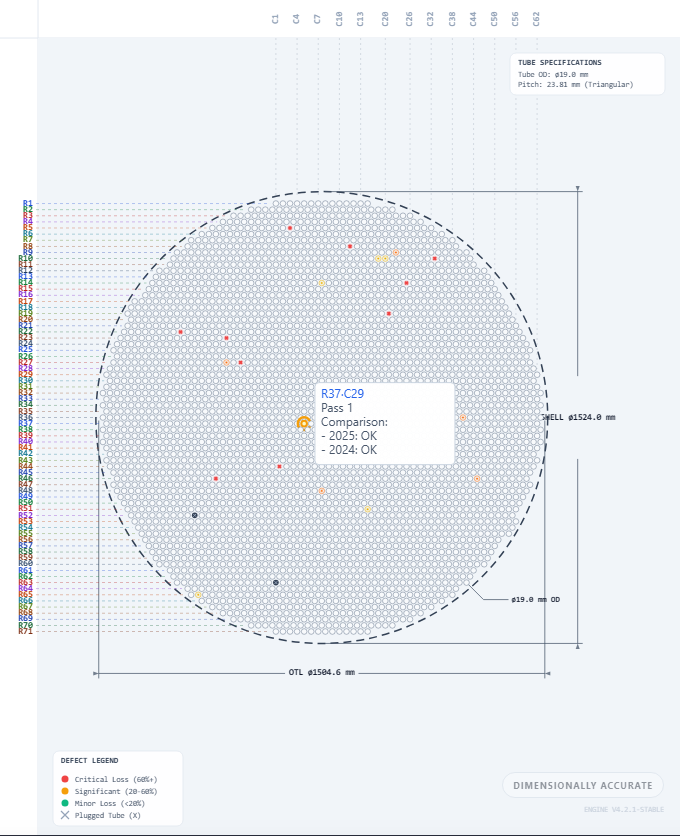
Task: Click the red critical tube in row R46
Action: [215, 479]
